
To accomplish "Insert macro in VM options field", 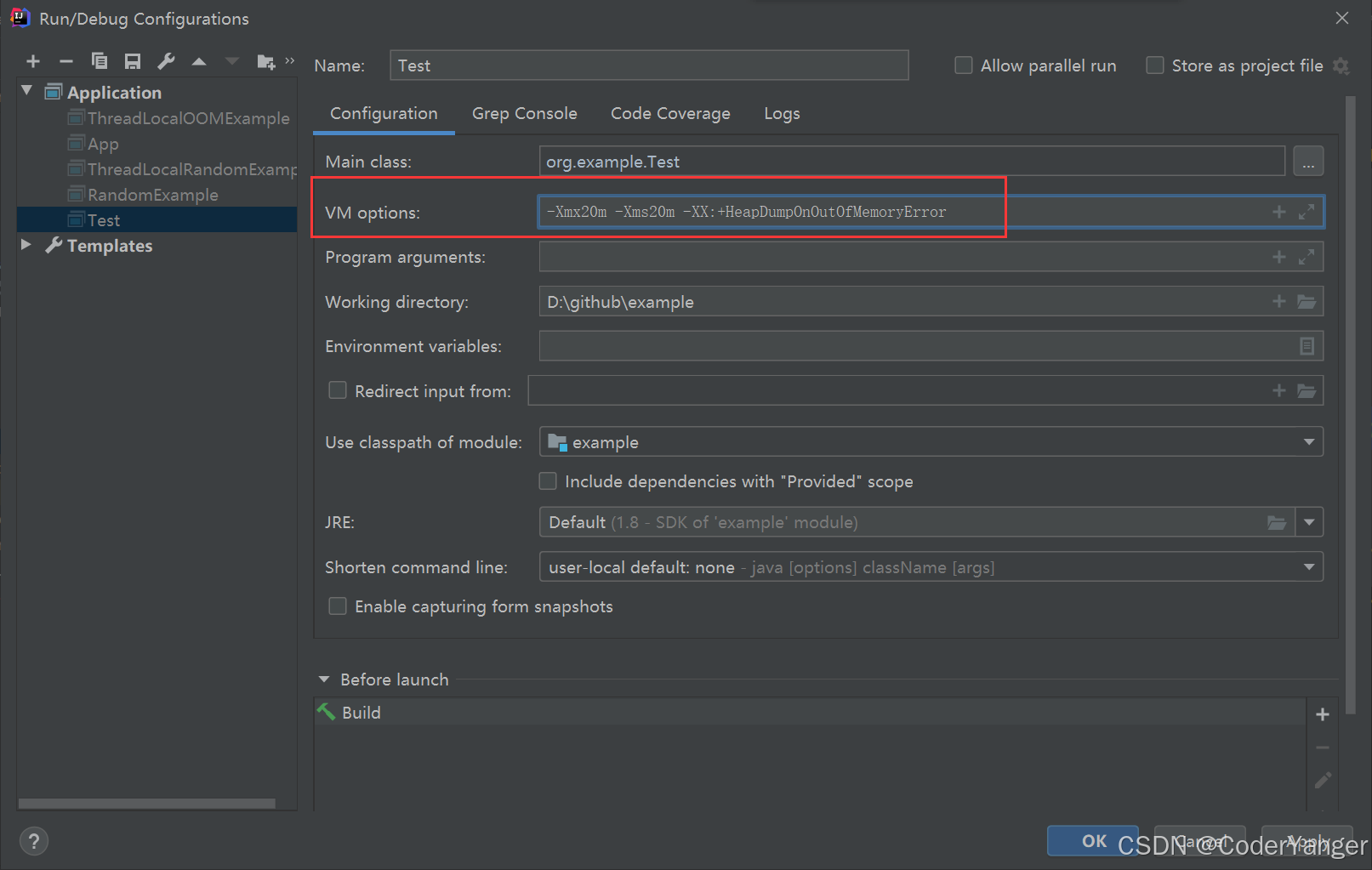I will click(x=1279, y=212).
